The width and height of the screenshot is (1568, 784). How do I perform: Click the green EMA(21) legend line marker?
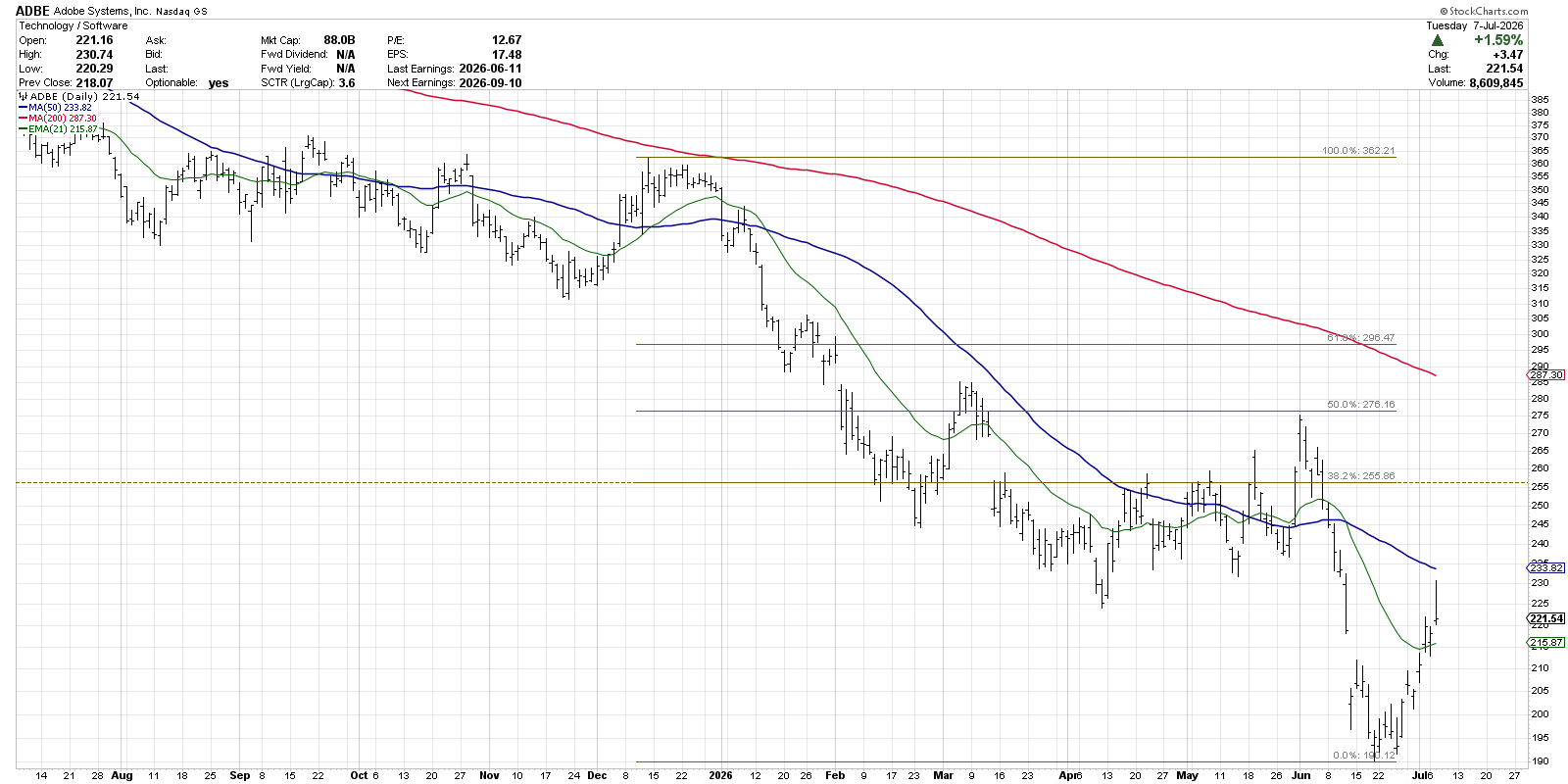[23, 129]
